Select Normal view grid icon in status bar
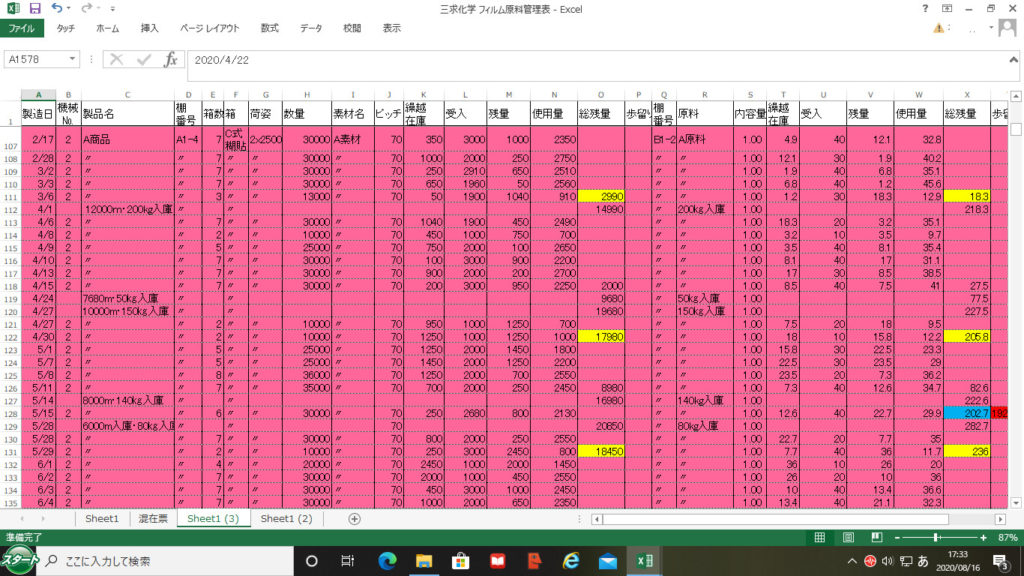 click(x=820, y=538)
